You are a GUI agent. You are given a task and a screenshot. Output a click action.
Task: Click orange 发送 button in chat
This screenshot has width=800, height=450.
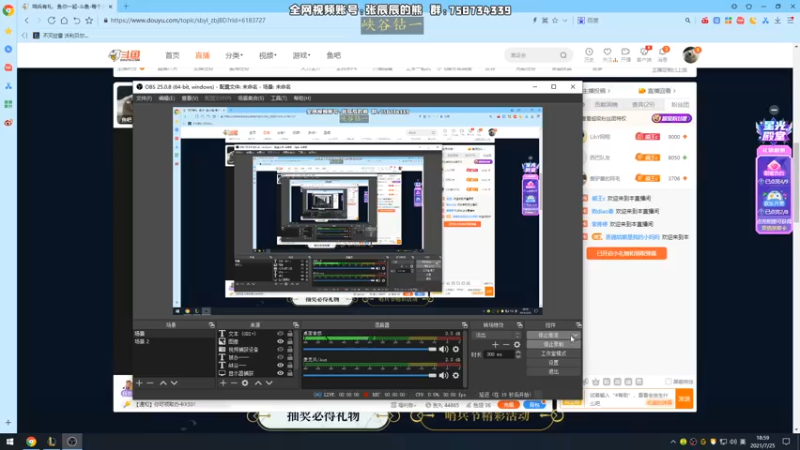(684, 399)
